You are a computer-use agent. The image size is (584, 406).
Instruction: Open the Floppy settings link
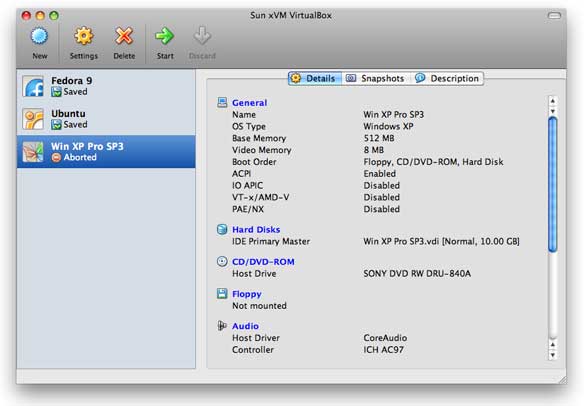(247, 294)
